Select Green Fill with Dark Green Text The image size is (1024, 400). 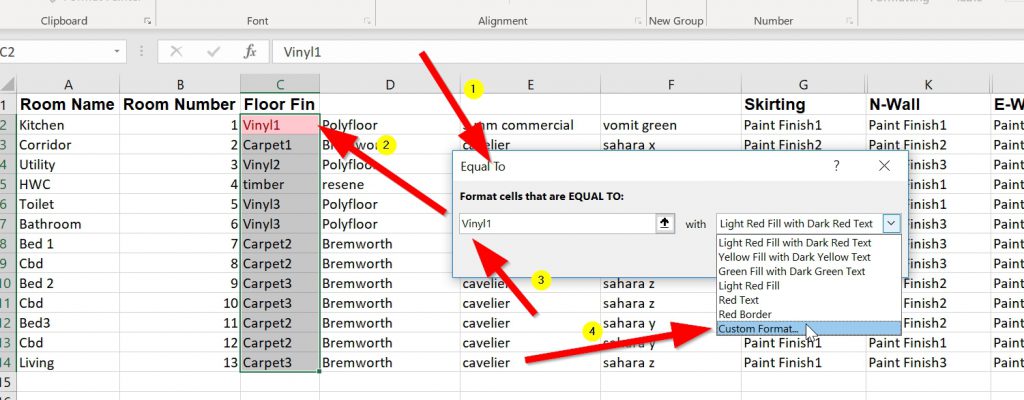coord(792,271)
